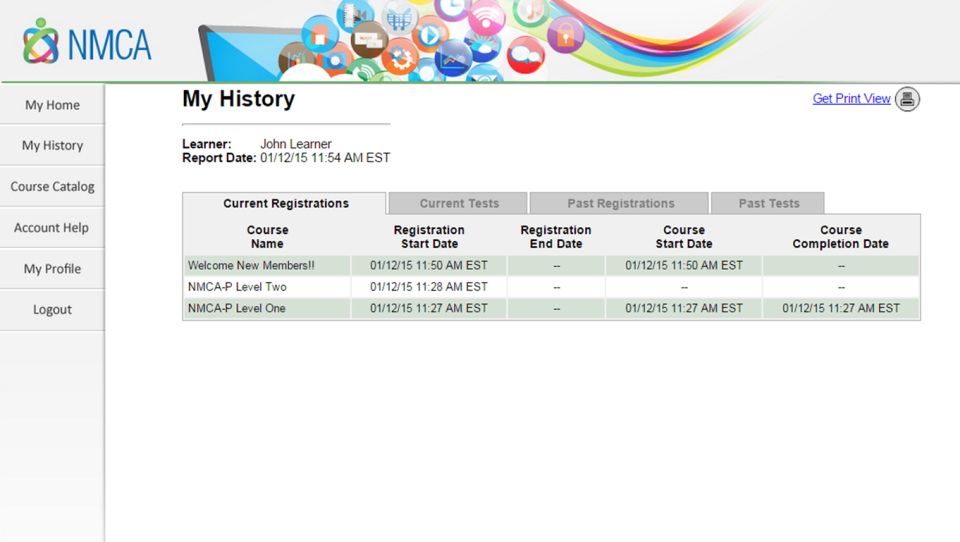Click the Course Name column header
The width and height of the screenshot is (960, 542).
click(x=268, y=236)
